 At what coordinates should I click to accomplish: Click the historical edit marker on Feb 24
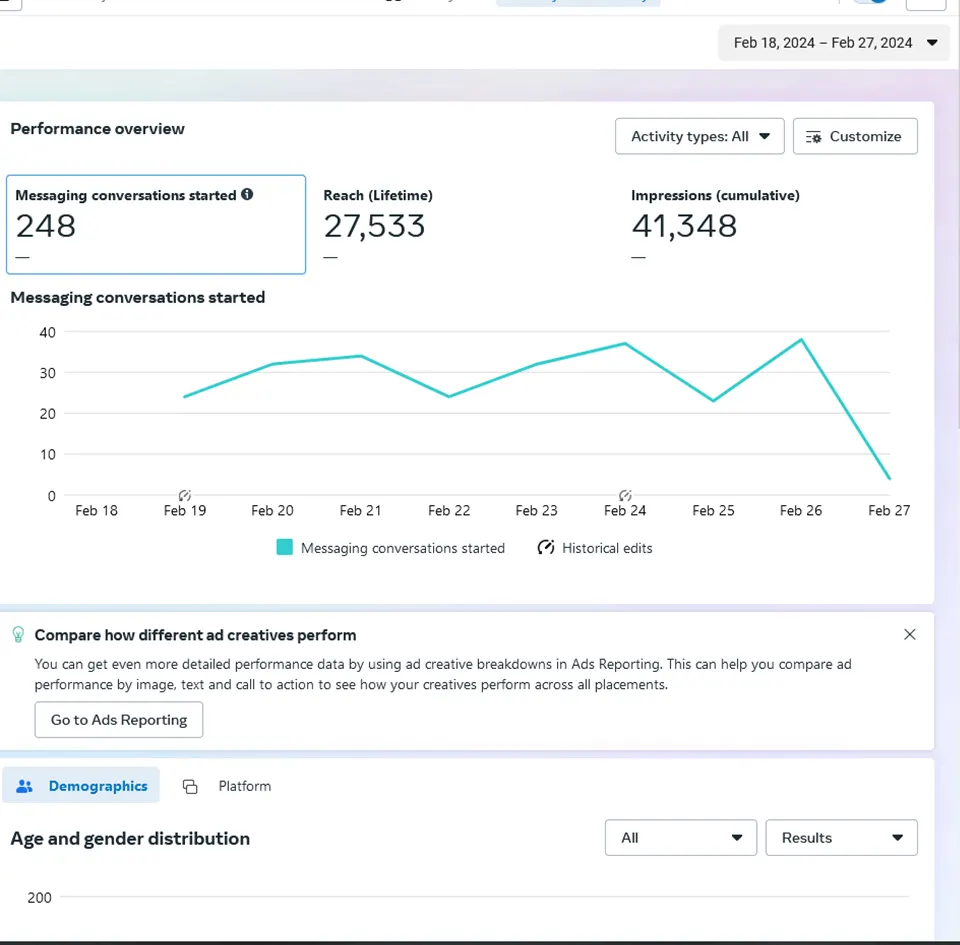625,495
